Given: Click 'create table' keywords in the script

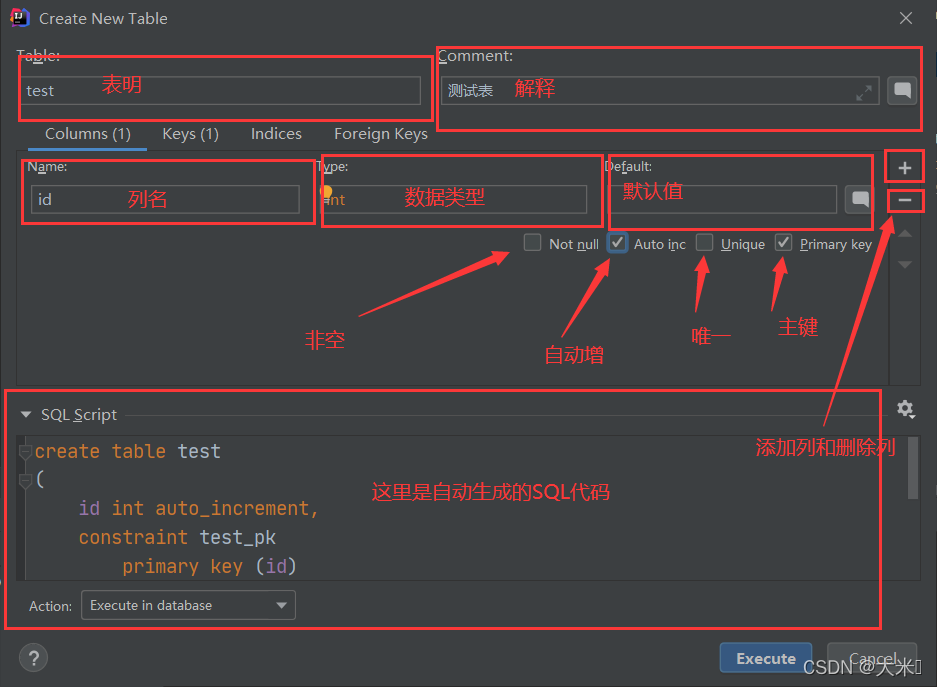Looking at the screenshot, I should coord(100,451).
